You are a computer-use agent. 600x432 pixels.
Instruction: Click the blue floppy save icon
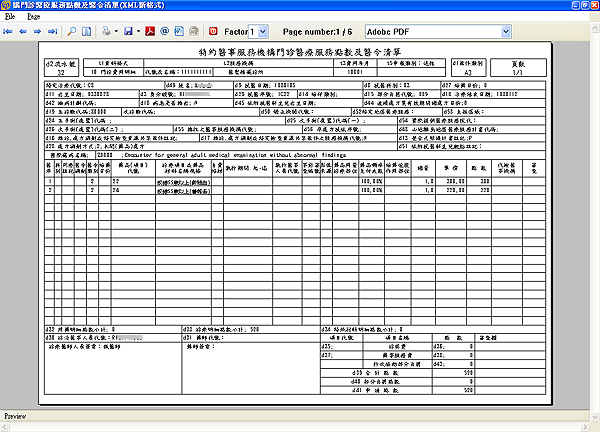(129, 32)
